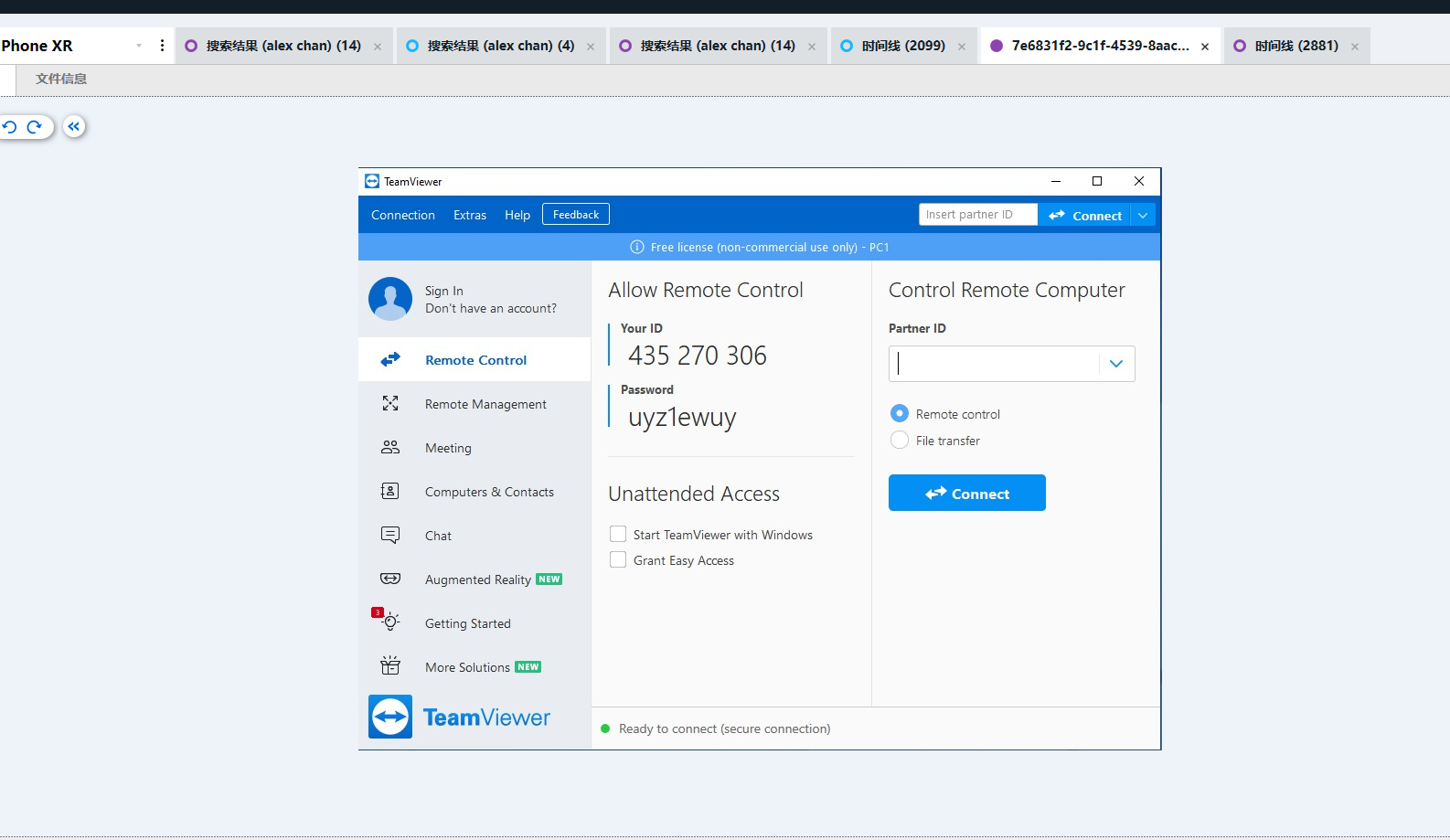Open the Extras menu
Image resolution: width=1450 pixels, height=840 pixels.
(470, 215)
